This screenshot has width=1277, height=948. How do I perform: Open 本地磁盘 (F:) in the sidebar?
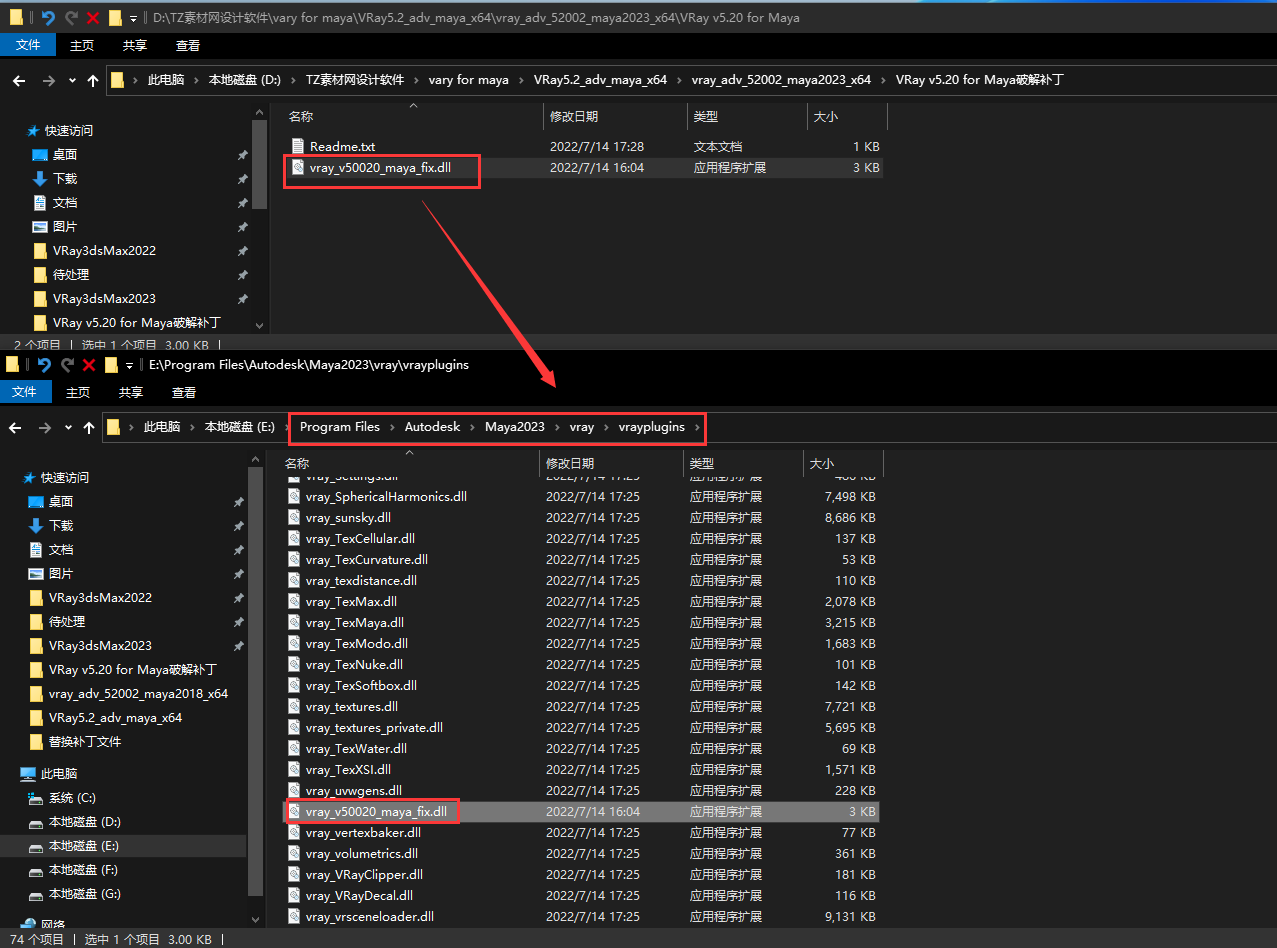tap(84, 870)
